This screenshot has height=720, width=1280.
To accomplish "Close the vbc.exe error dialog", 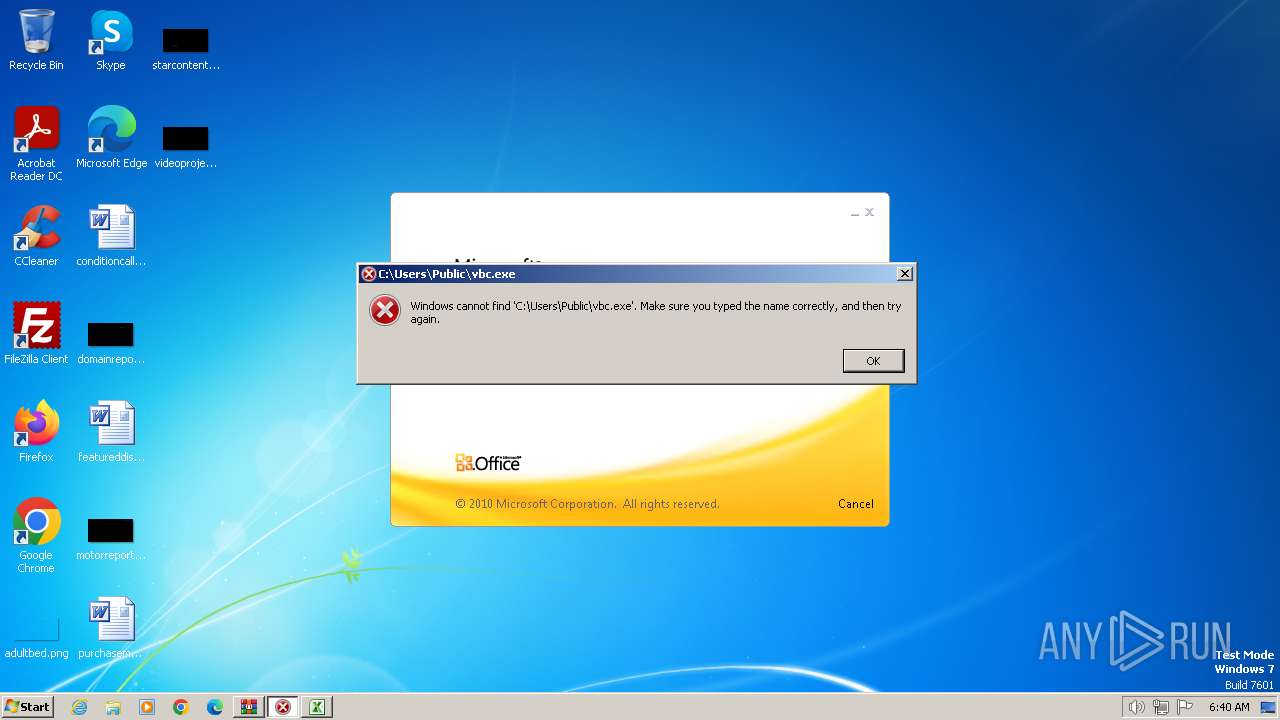I will pyautogui.click(x=904, y=273).
